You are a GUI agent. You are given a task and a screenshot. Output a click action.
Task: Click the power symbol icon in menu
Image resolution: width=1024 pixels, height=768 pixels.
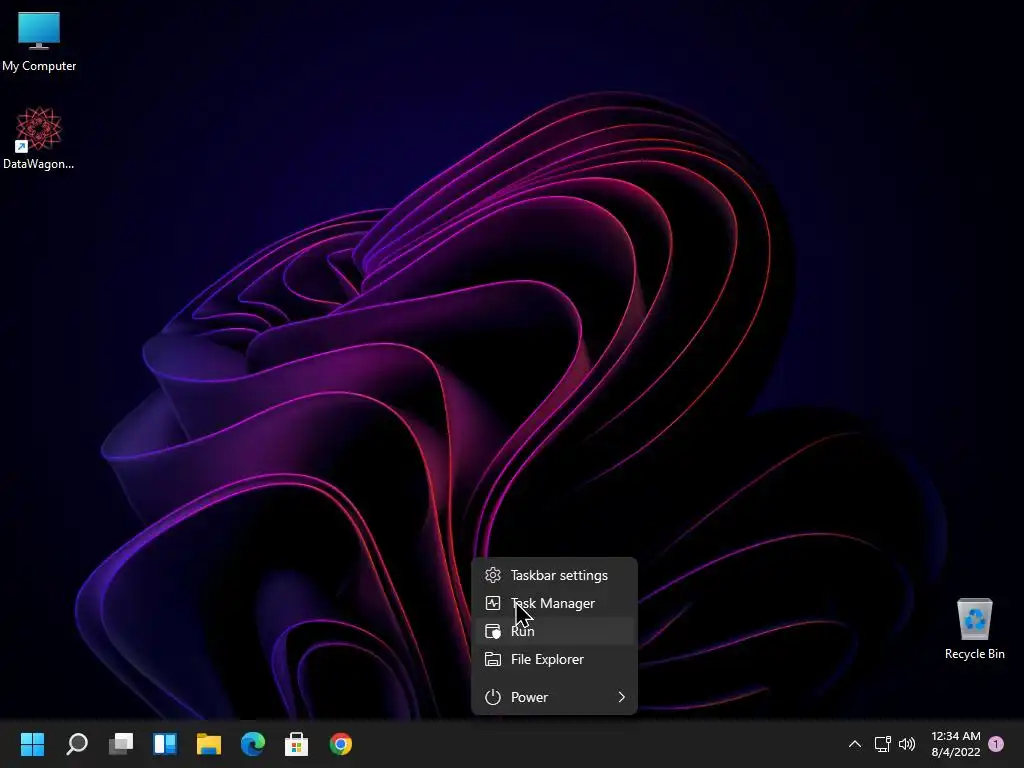492,697
